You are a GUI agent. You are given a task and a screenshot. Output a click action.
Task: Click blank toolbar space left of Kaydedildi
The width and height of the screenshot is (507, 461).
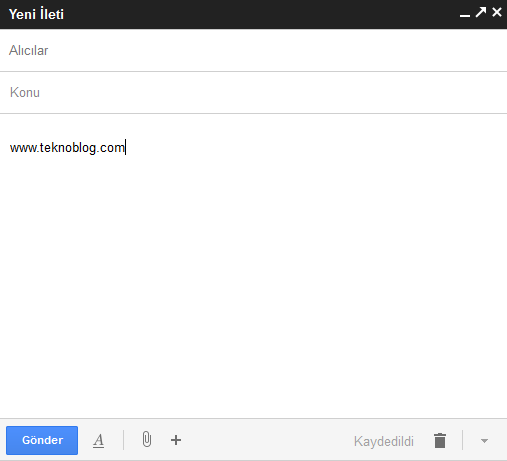pyautogui.click(x=267, y=441)
